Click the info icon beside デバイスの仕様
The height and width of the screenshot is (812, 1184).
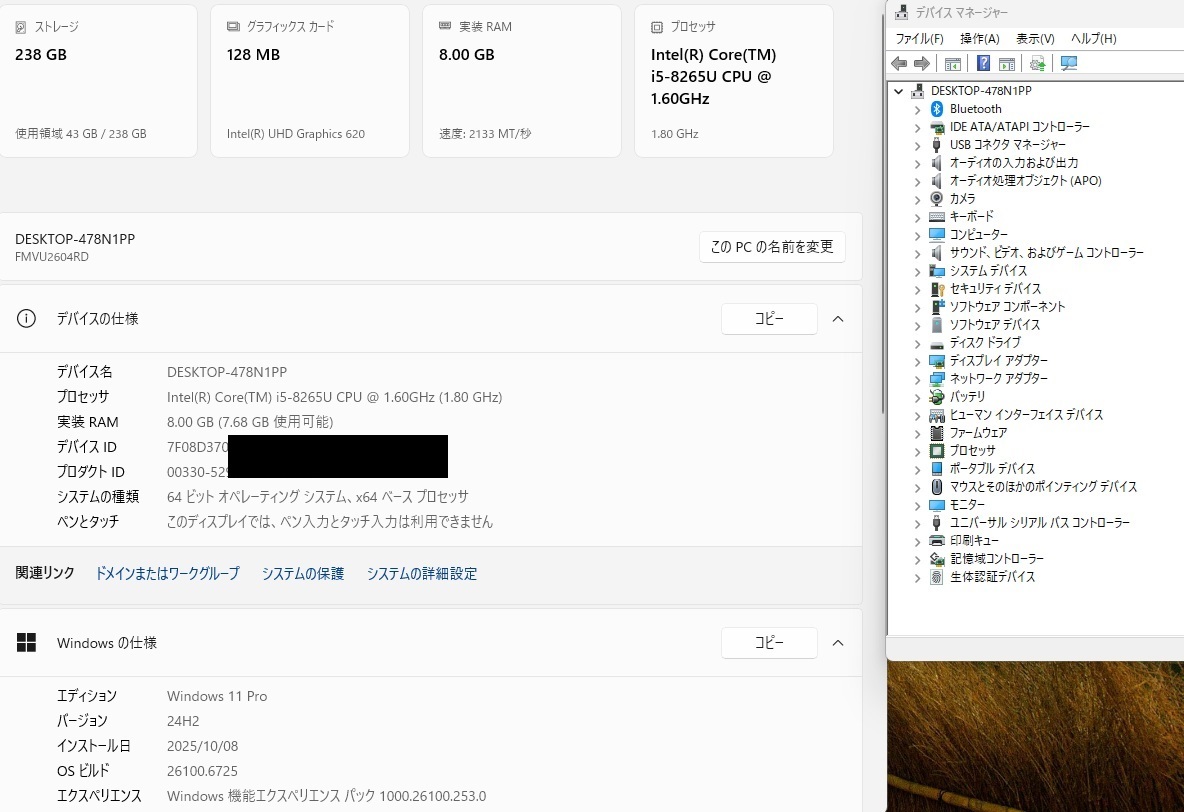pyautogui.click(x=26, y=319)
